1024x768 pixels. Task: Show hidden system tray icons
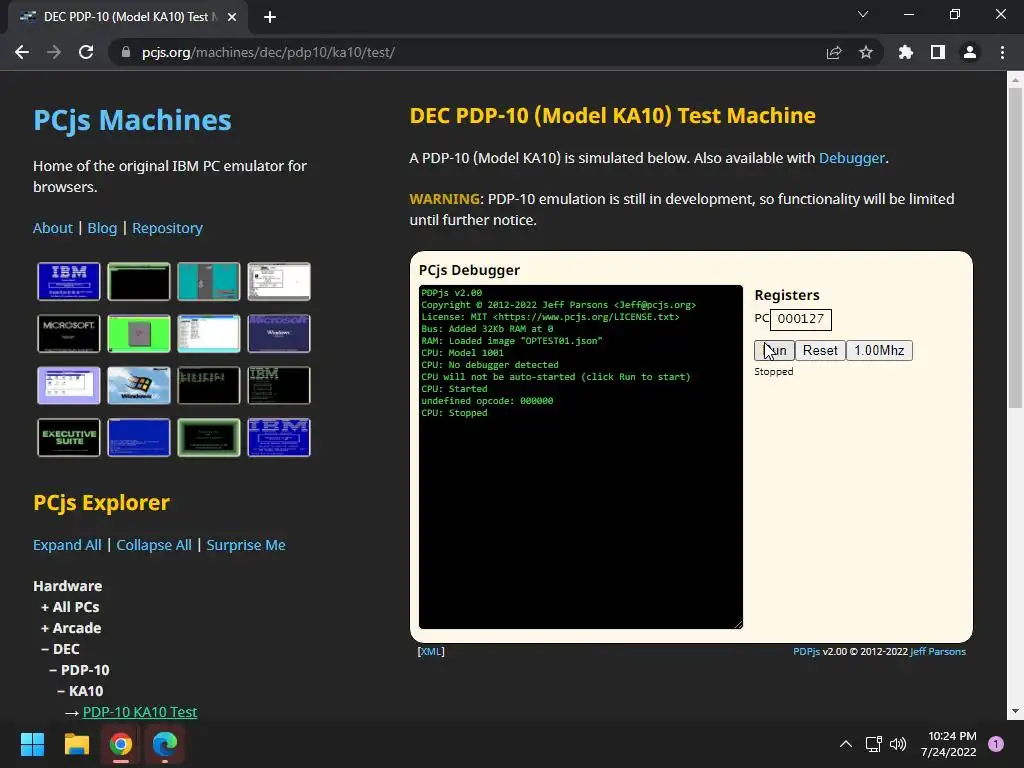click(x=846, y=744)
